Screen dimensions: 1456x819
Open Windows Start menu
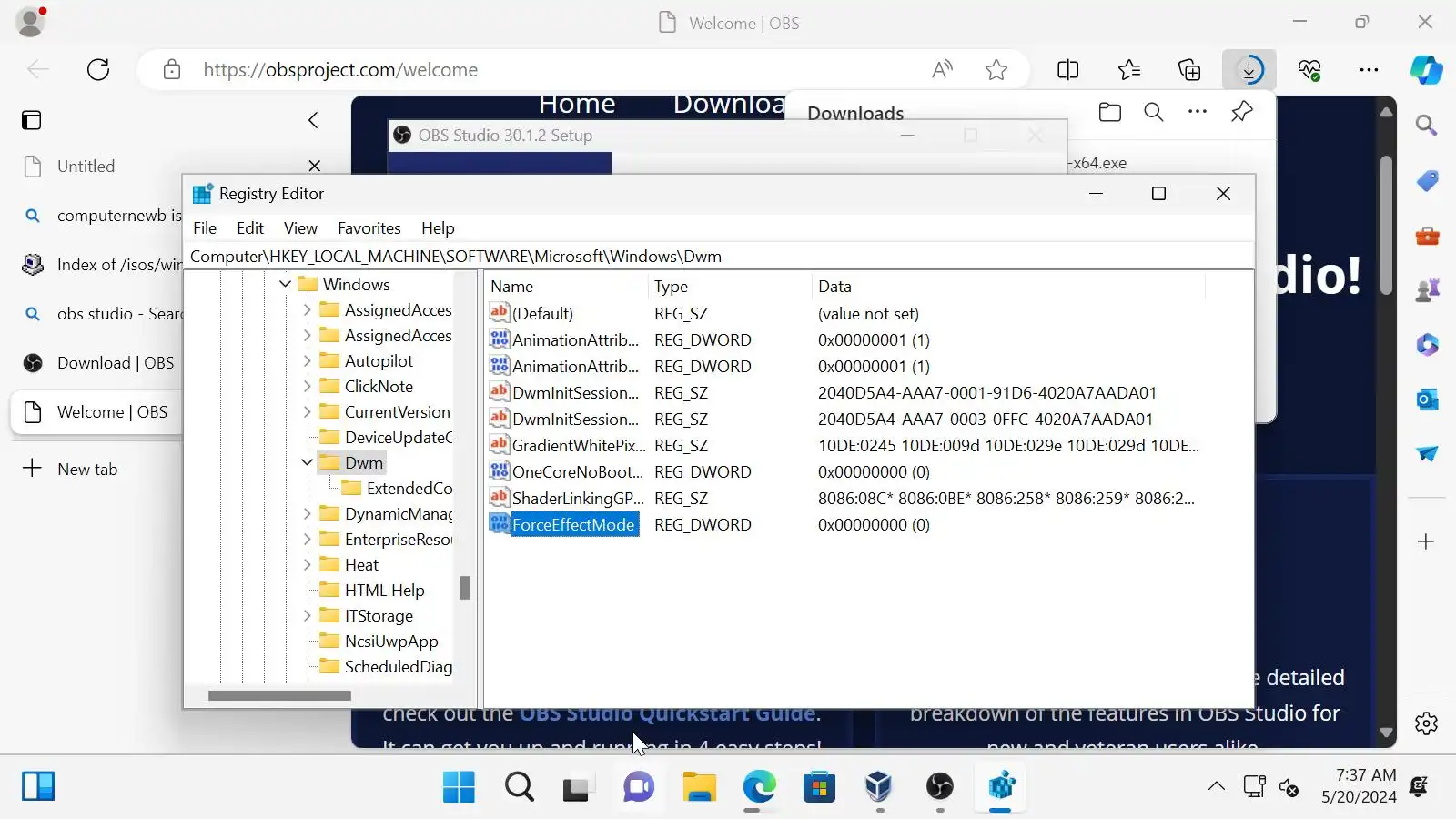tap(459, 786)
